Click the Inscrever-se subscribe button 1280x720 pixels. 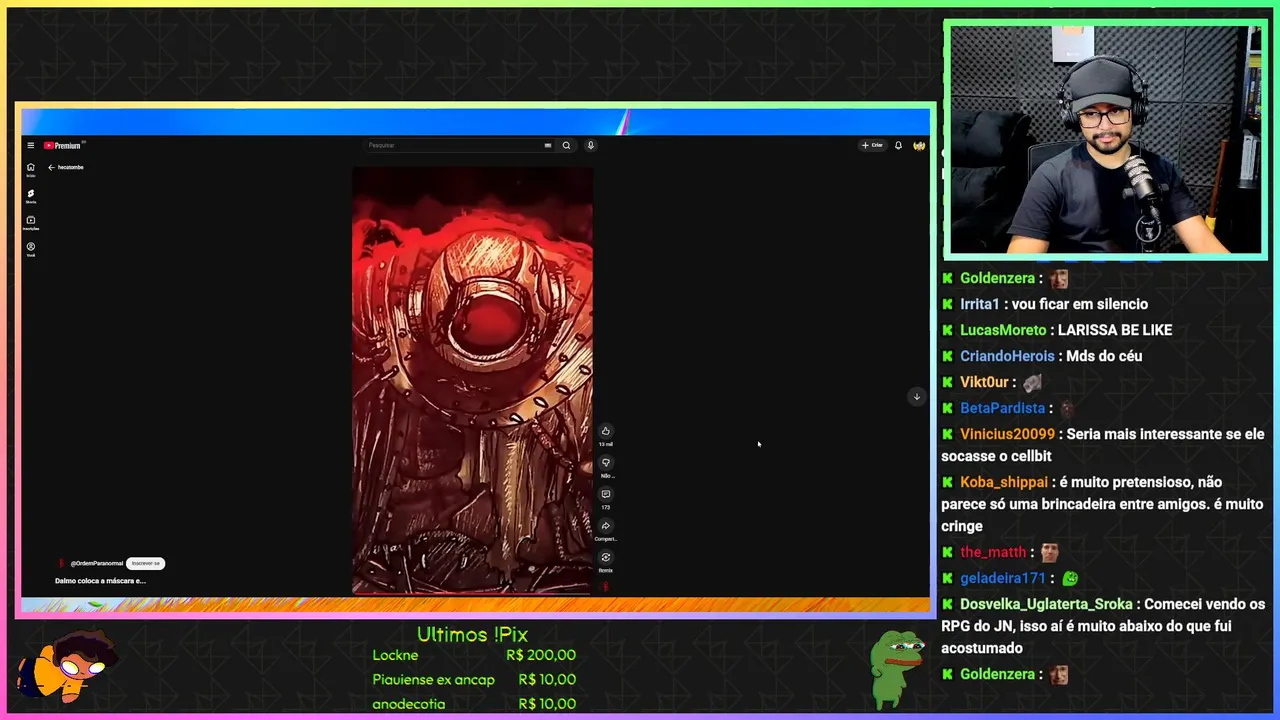(145, 563)
